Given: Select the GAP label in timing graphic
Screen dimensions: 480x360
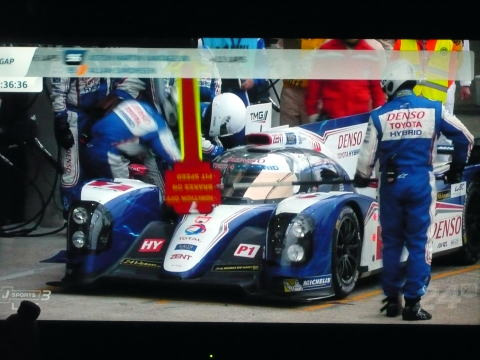Looking at the screenshot, I should 7,61.
